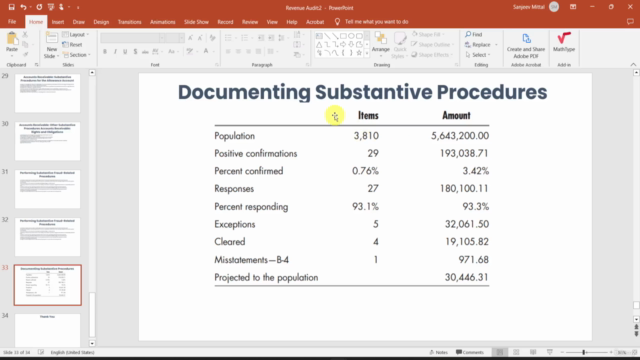Undo the last action

click(x=23, y=7)
